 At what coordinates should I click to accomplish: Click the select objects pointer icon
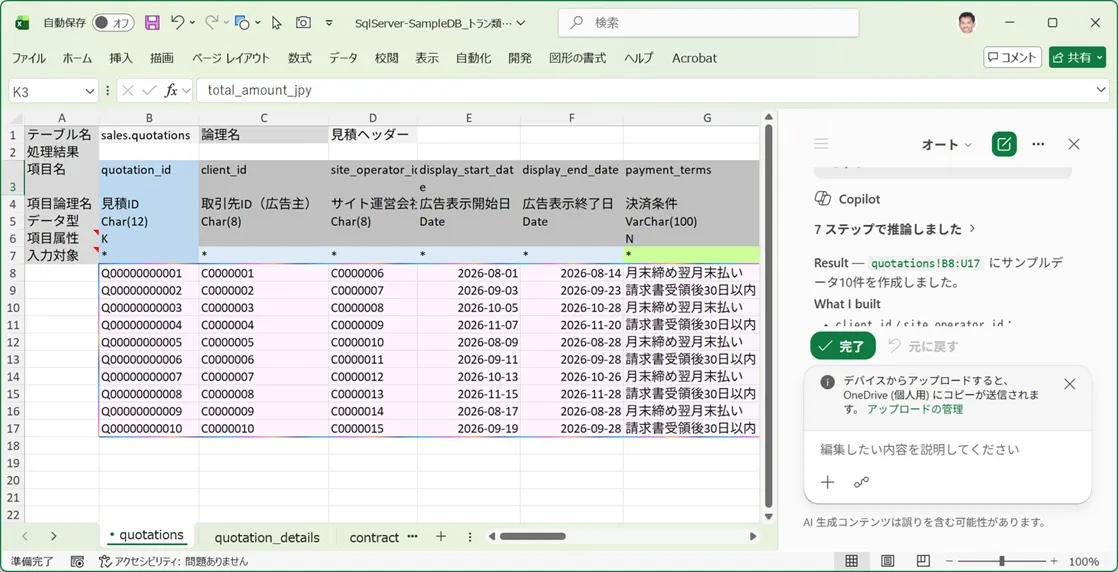pyautogui.click(x=277, y=23)
